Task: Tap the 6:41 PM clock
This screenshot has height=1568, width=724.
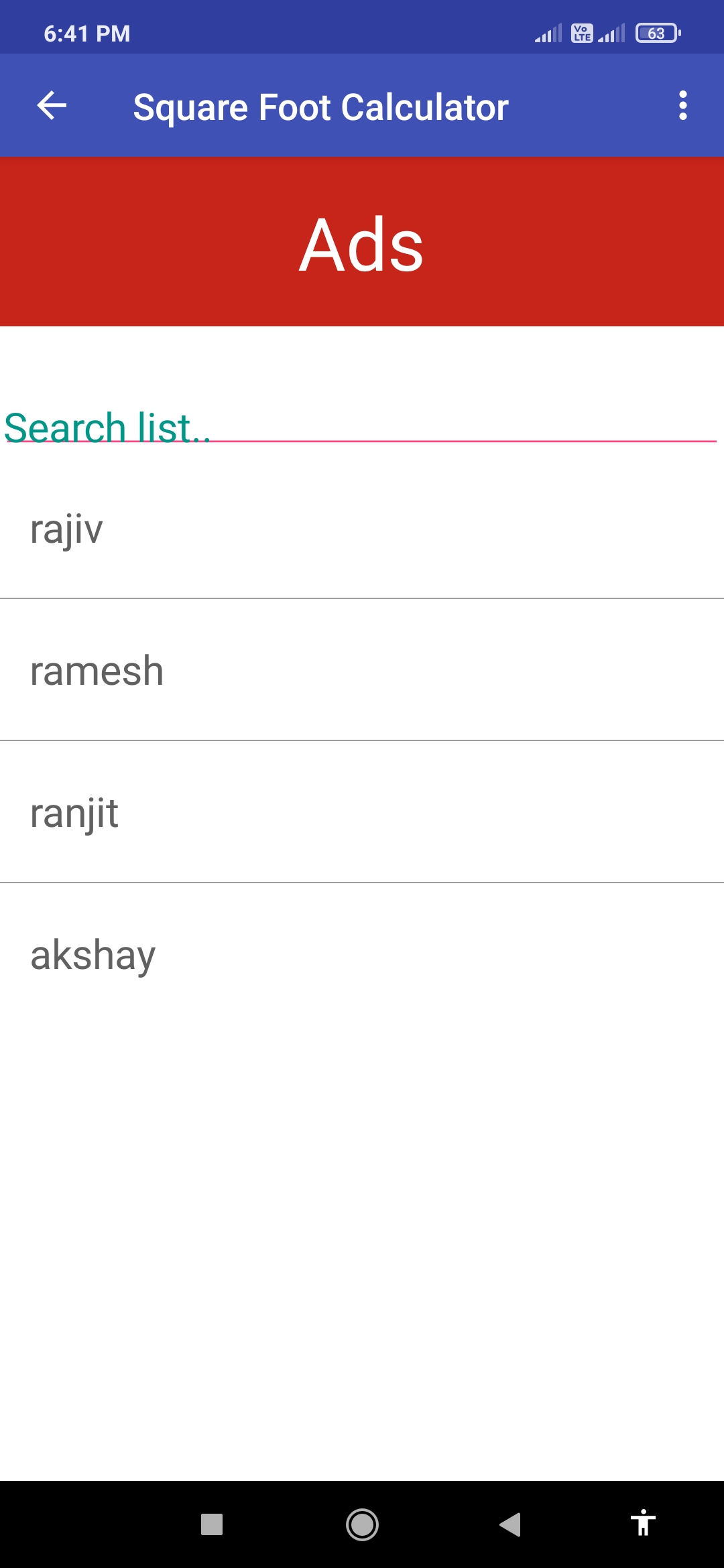Action: pyautogui.click(x=87, y=34)
